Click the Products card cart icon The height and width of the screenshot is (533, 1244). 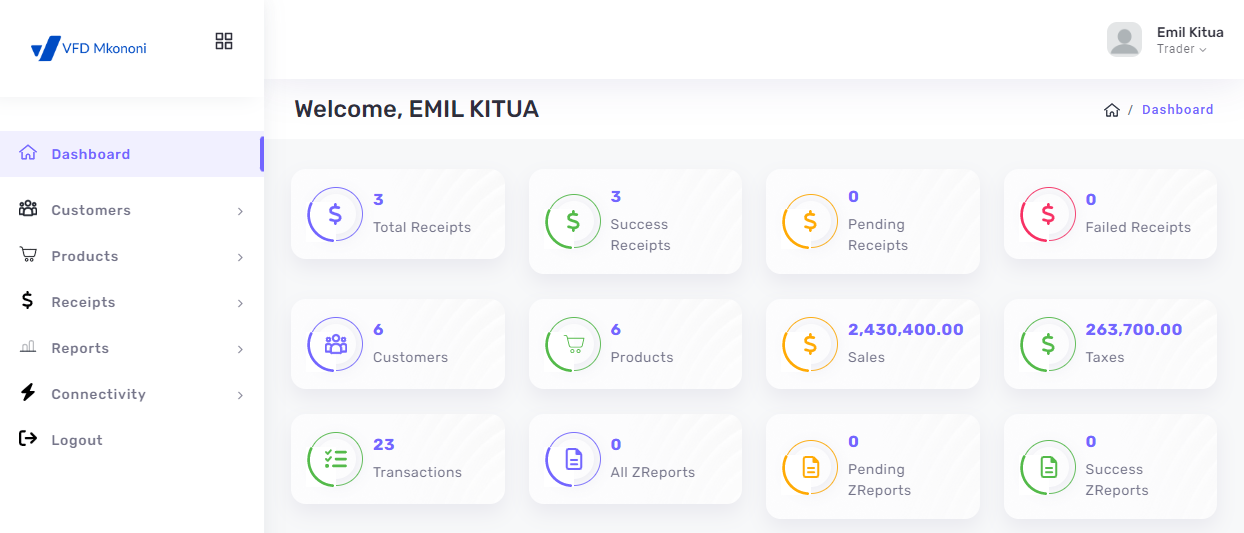573,344
